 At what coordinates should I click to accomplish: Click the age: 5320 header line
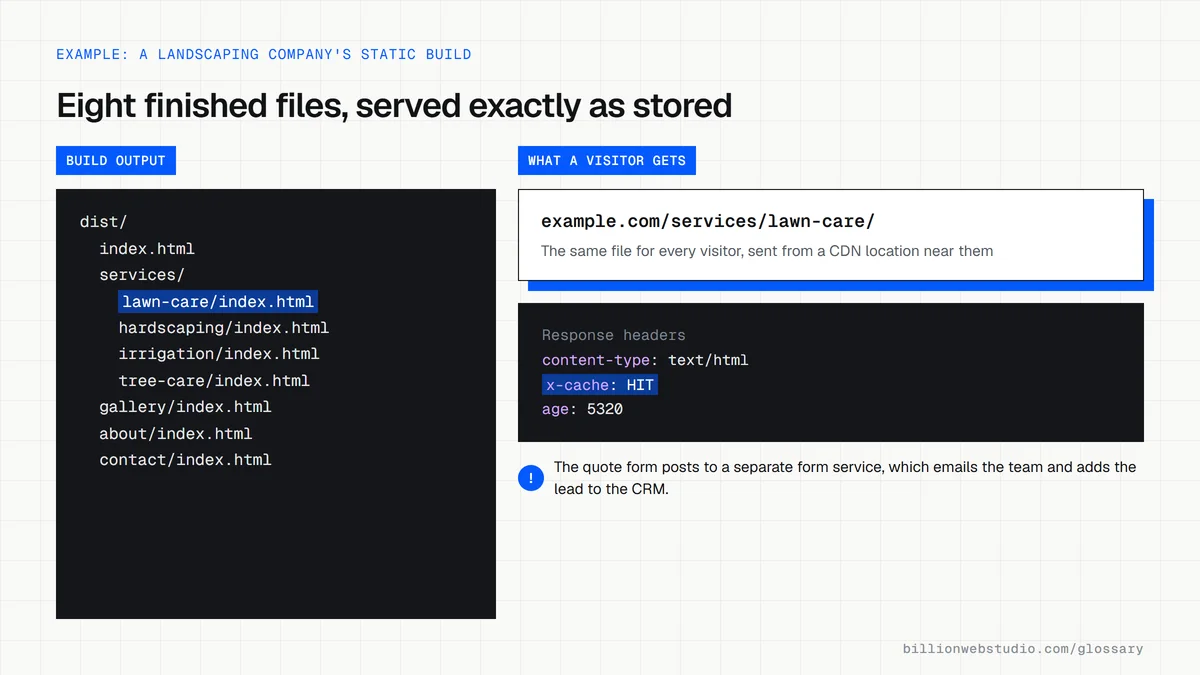tap(582, 409)
